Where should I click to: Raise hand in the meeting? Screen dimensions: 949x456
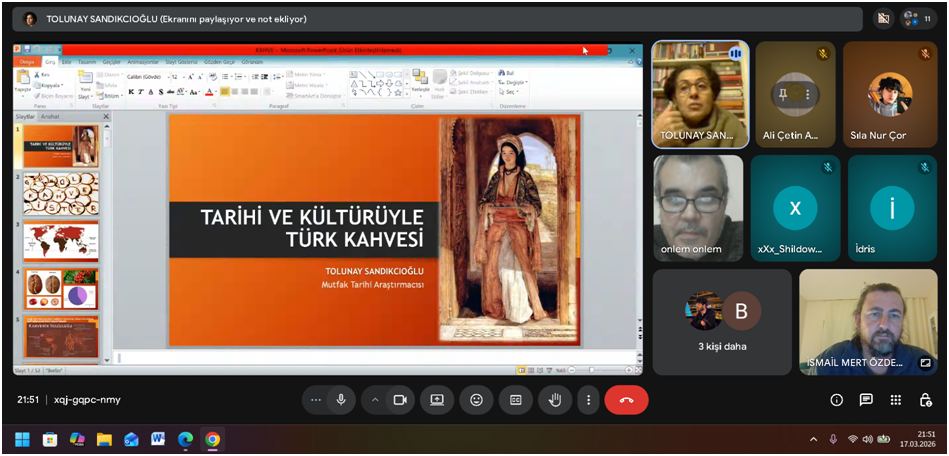coord(555,400)
